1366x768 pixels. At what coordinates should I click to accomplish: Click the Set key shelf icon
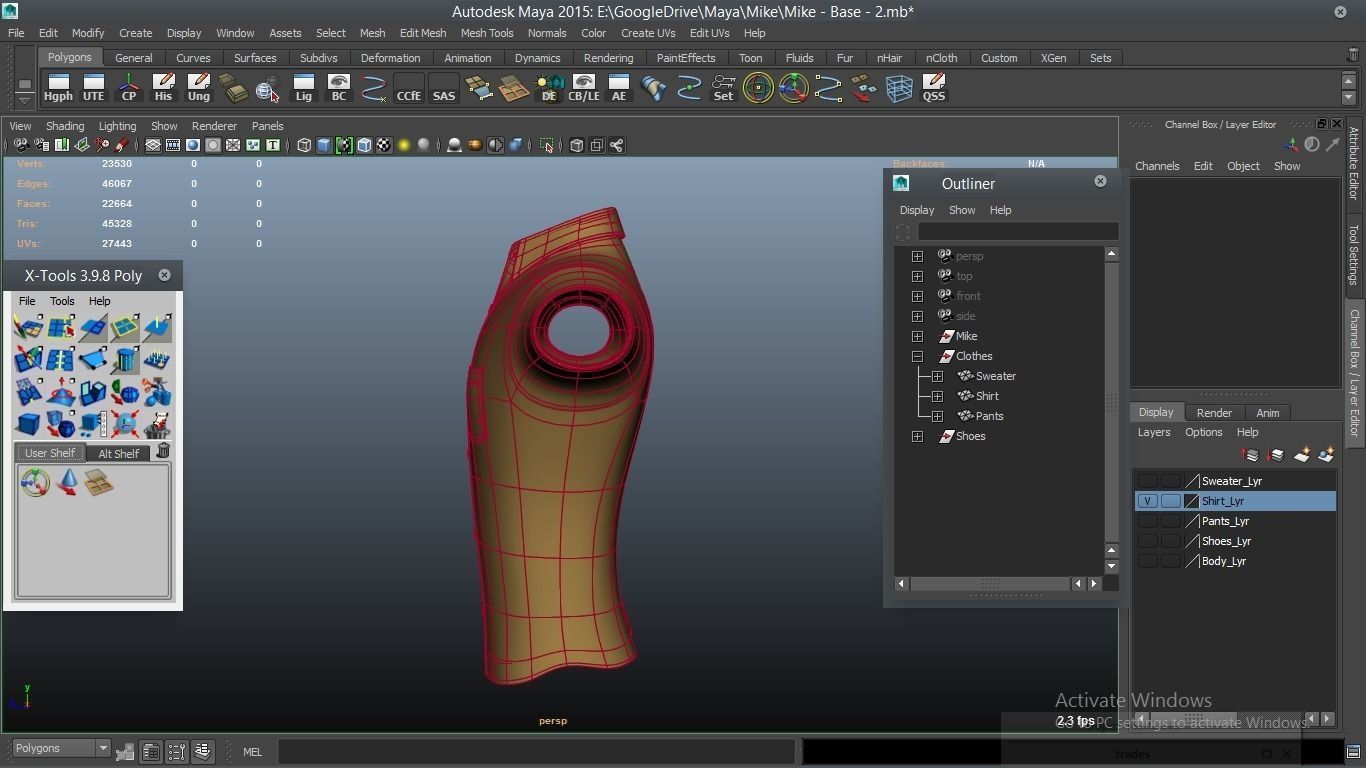click(x=723, y=88)
